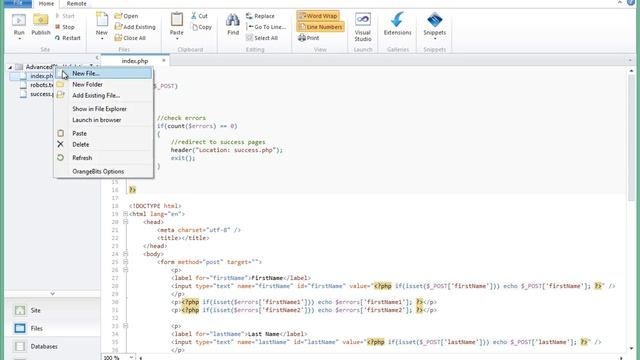Collapse the Advanced site root node
The width and height of the screenshot is (640, 360).
[x=10, y=67]
